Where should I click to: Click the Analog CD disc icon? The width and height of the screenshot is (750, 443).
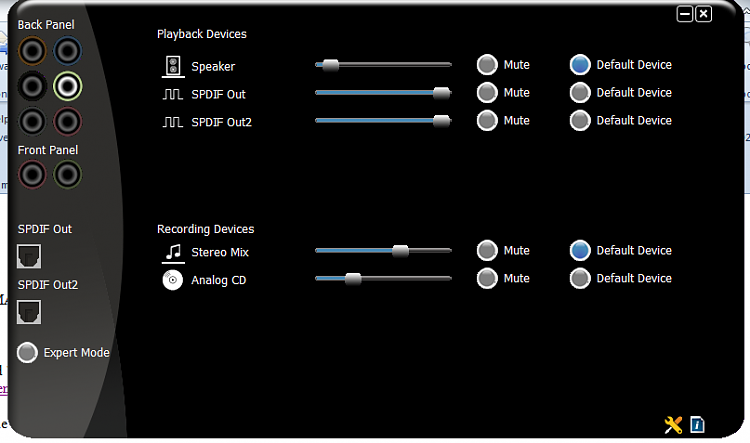click(173, 280)
